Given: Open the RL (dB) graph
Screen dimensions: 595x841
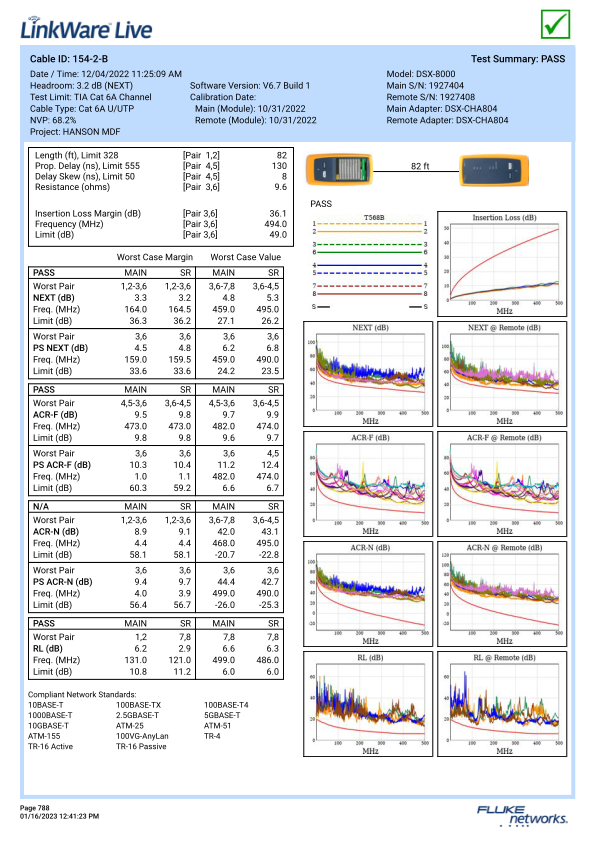Looking at the screenshot, I should coord(368,704).
